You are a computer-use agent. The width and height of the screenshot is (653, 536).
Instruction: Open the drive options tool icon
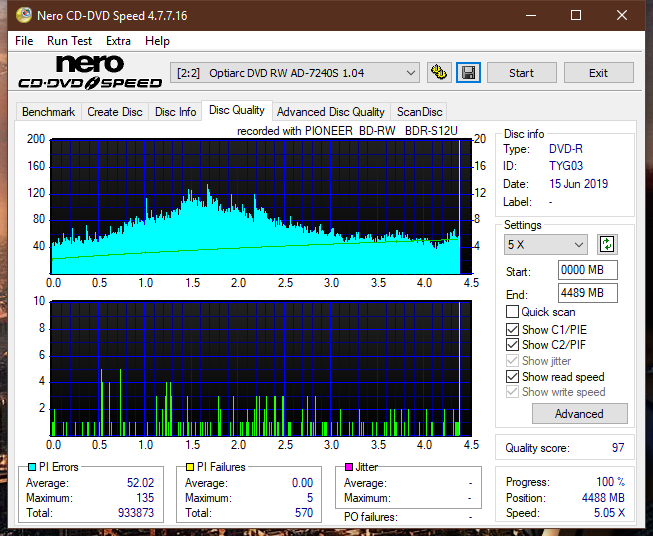tap(439, 73)
